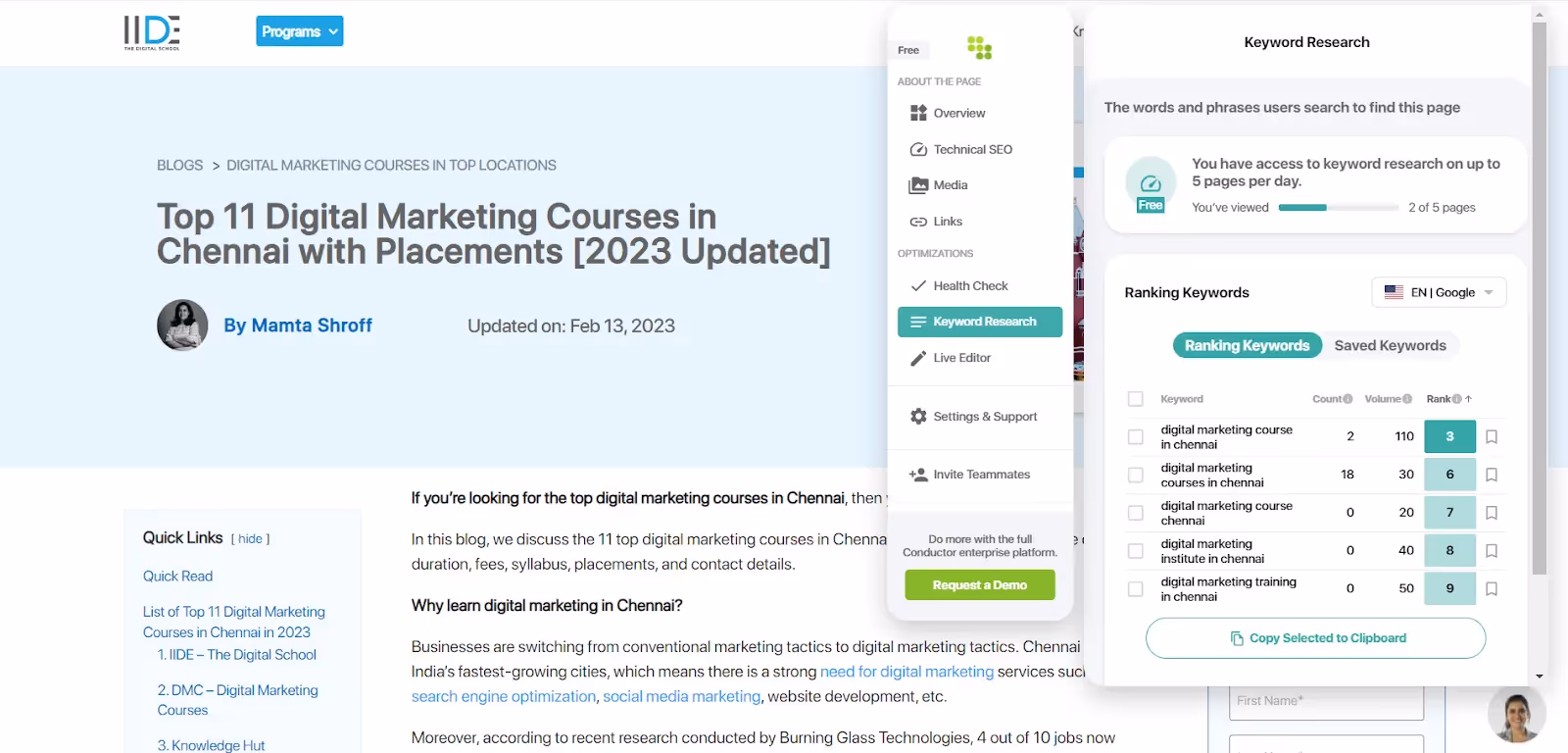Click the rank 9 colored cell
The width and height of the screenshot is (1568, 753).
pos(1449,588)
